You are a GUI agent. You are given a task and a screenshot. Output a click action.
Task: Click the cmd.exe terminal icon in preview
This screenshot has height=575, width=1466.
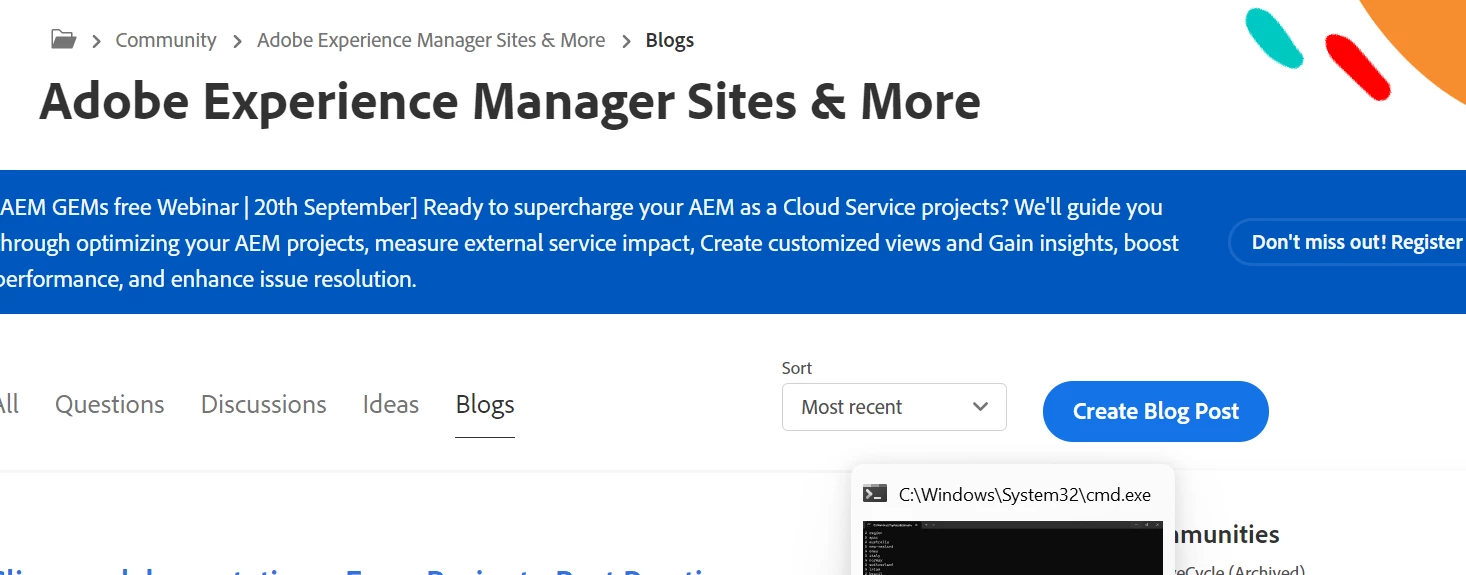point(875,493)
